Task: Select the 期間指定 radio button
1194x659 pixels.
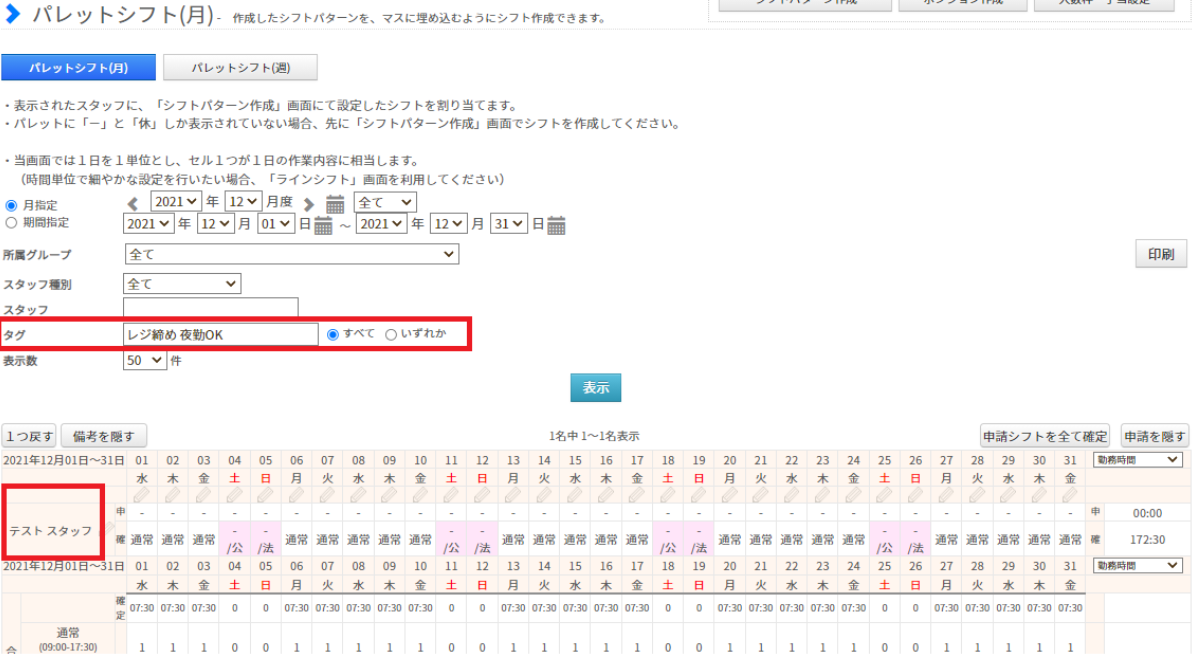Action: pyautogui.click(x=12, y=223)
